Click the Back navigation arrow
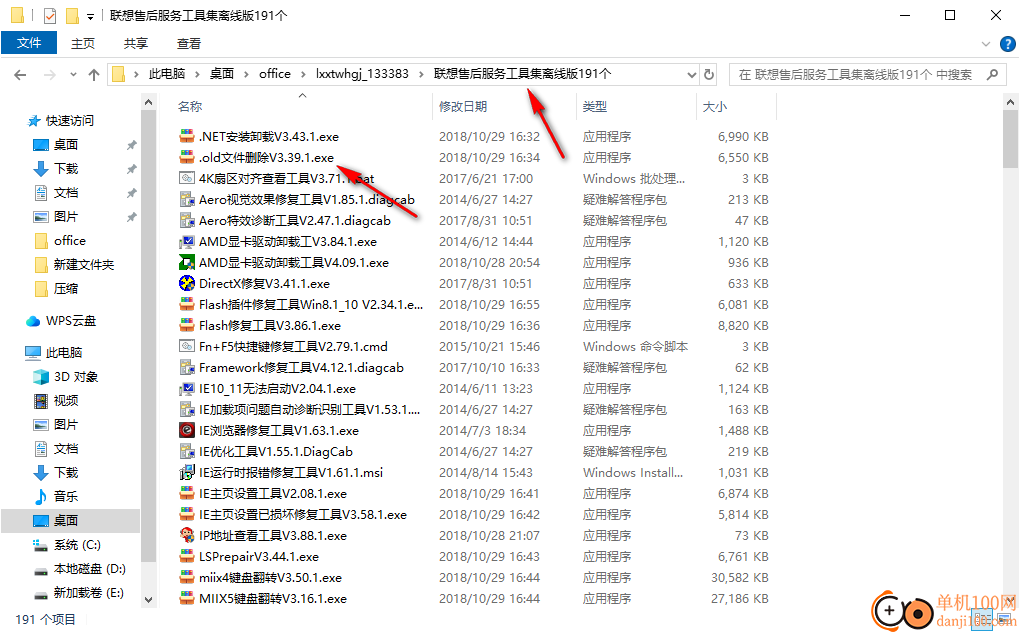Screen dimensions: 1020x632 tap(20, 75)
